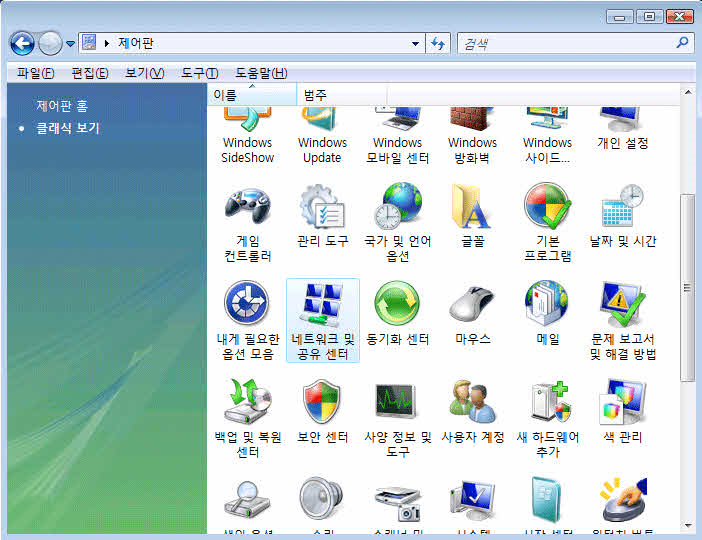Image resolution: width=702 pixels, height=540 pixels.
Task: Open the 편집(E) menu
Action: click(x=90, y=73)
